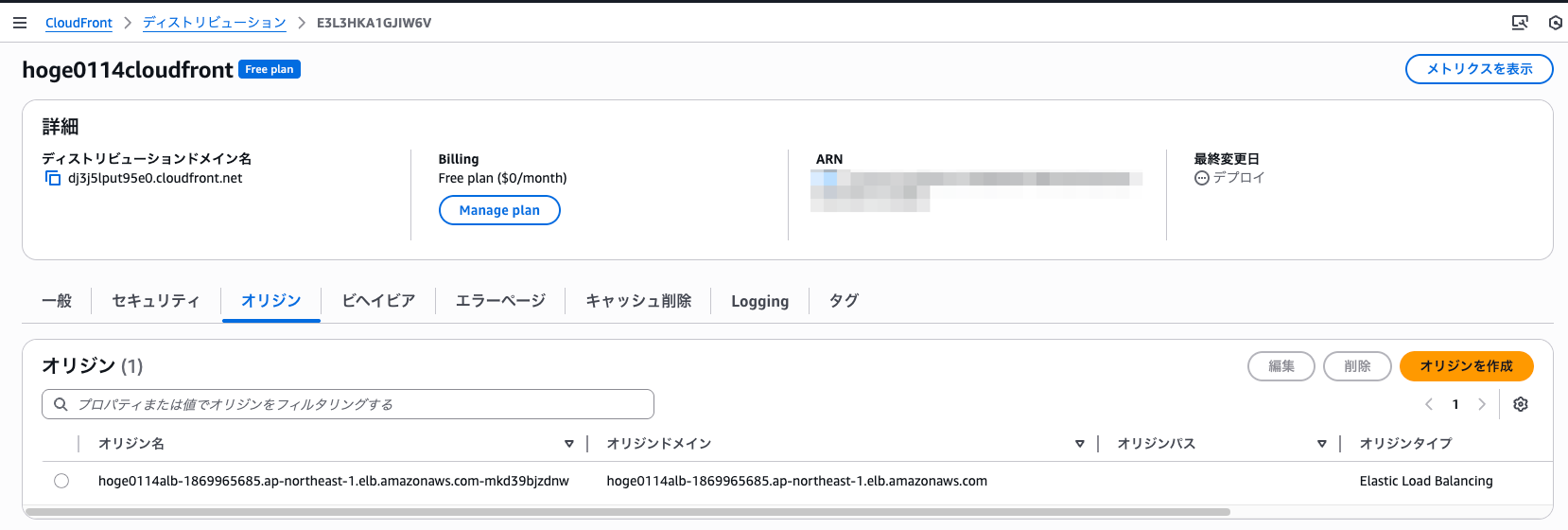
Task: Sort by オリジン名 column arrow
Action: [568, 443]
